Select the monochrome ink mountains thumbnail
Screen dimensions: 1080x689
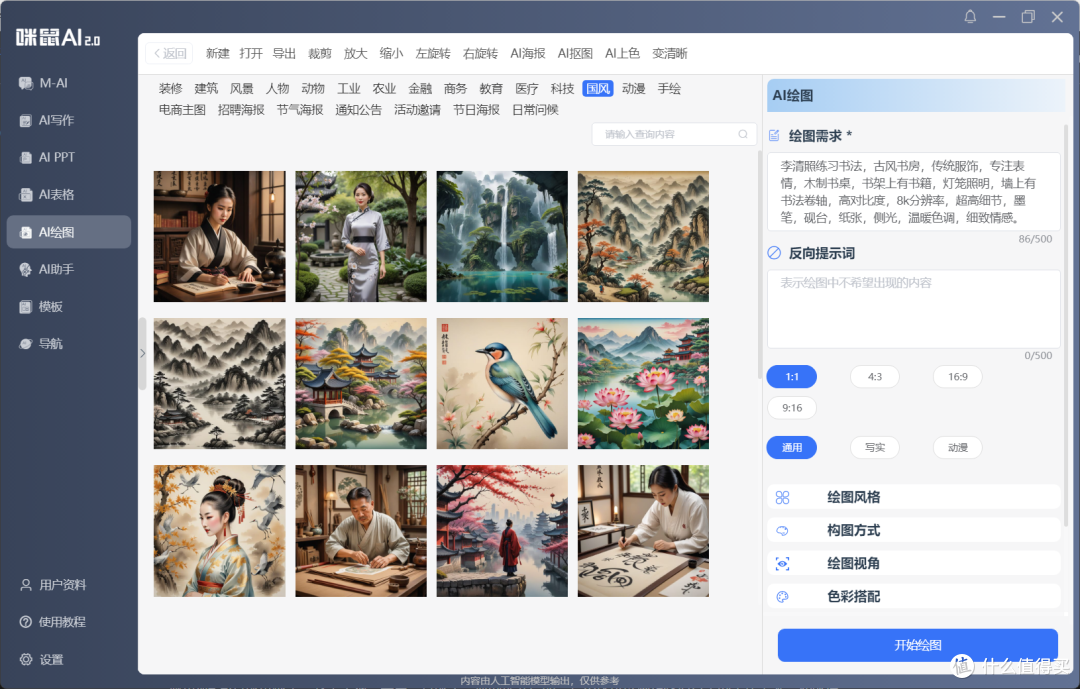(x=220, y=384)
